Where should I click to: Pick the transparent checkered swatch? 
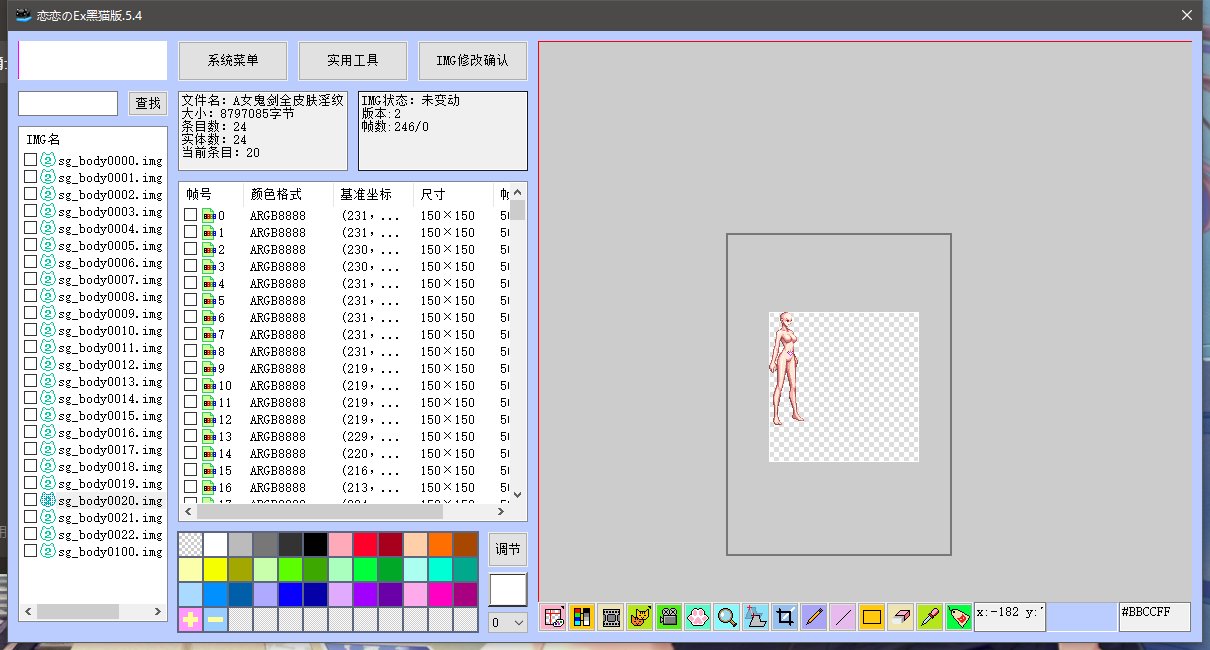pos(190,544)
